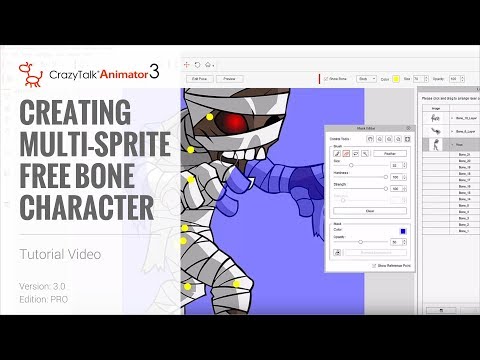
Task: Select the red move crosshair tool
Action: (187, 65)
